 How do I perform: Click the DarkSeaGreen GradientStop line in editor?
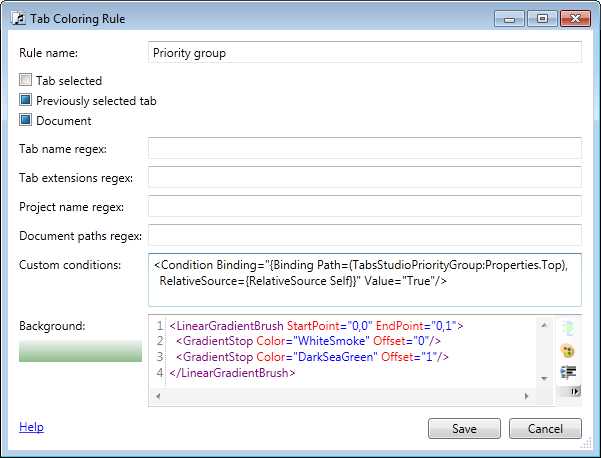click(x=312, y=357)
